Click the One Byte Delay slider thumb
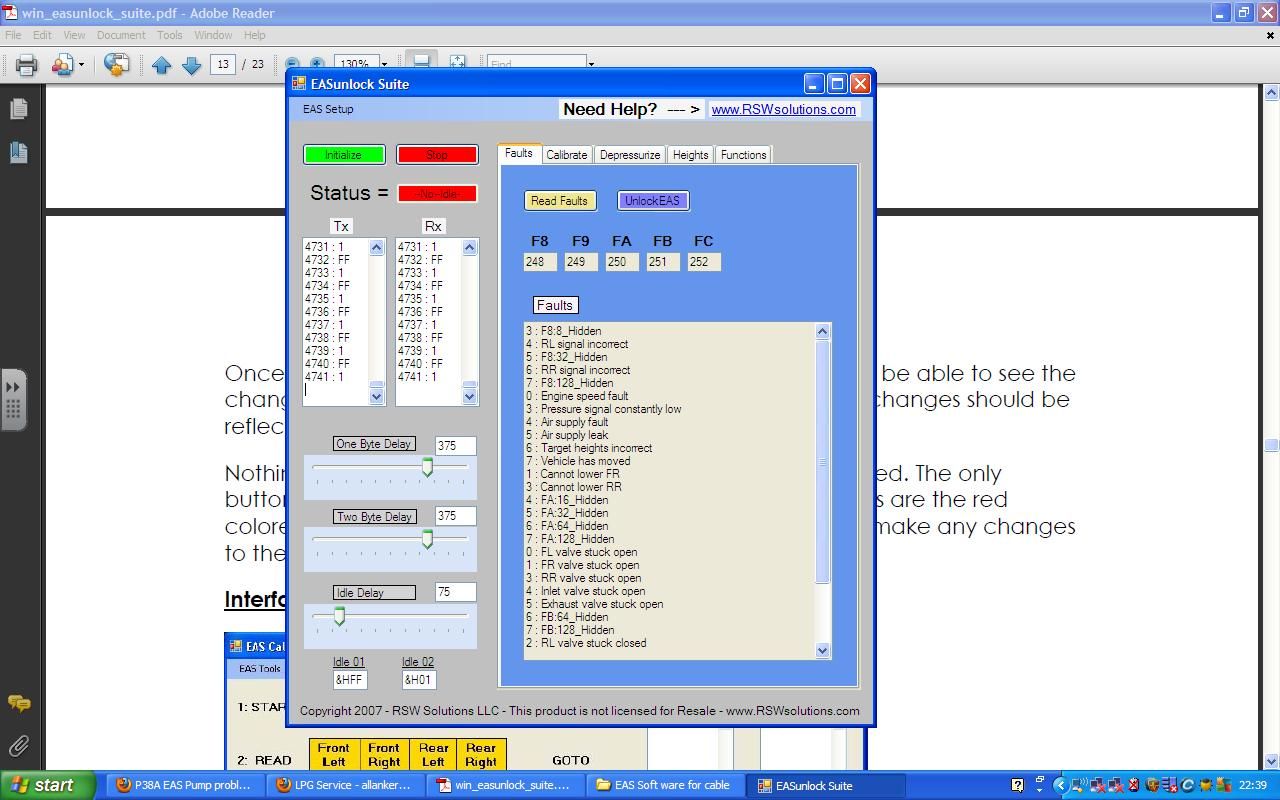This screenshot has width=1280, height=800. click(x=427, y=467)
